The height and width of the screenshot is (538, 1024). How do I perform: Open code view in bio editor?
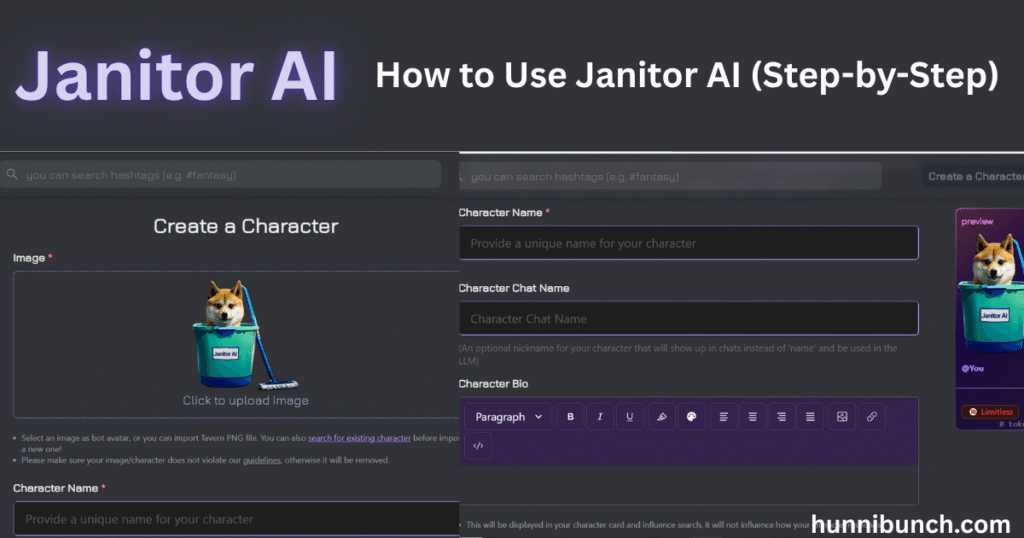(x=478, y=446)
